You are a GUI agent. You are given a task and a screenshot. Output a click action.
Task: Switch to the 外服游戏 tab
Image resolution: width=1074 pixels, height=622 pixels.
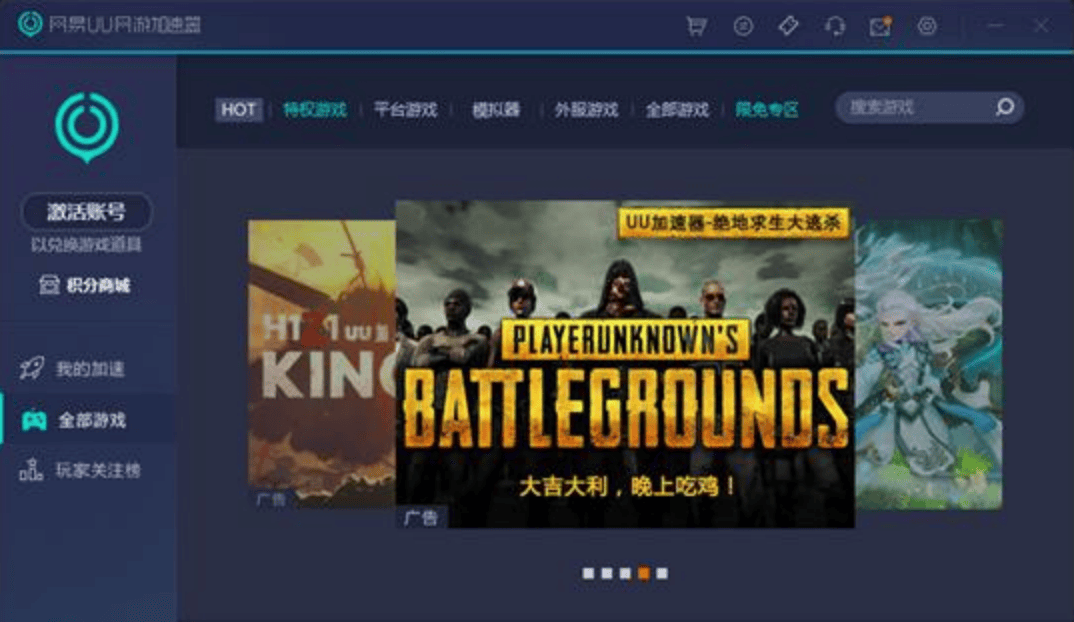[586, 110]
